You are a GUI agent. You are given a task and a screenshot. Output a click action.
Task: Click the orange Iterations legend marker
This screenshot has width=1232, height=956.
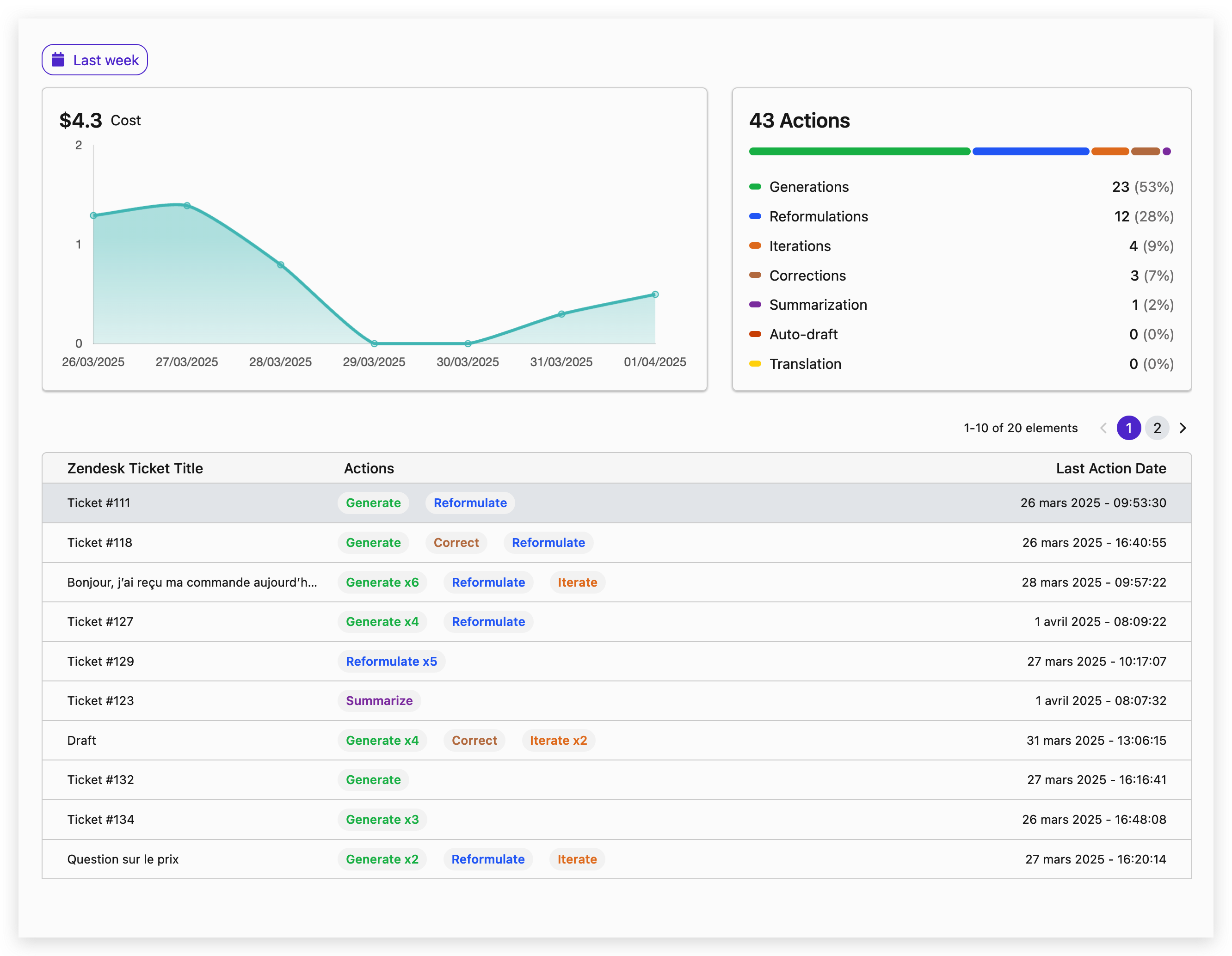pyautogui.click(x=755, y=246)
